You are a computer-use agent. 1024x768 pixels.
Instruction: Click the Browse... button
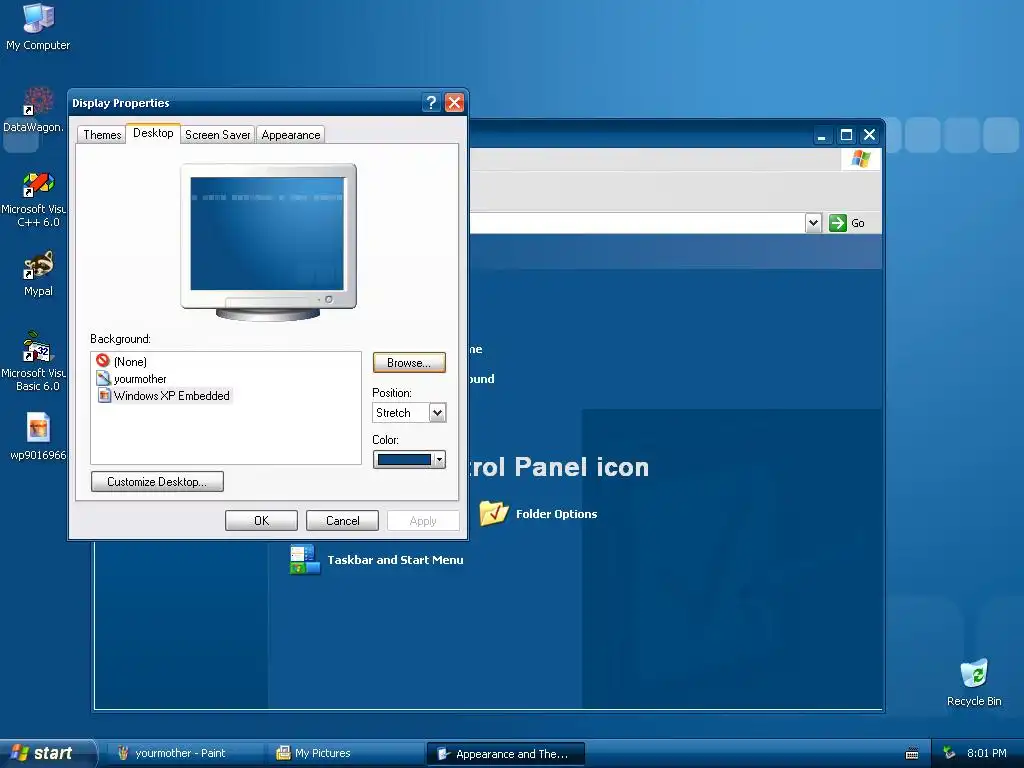tap(409, 362)
